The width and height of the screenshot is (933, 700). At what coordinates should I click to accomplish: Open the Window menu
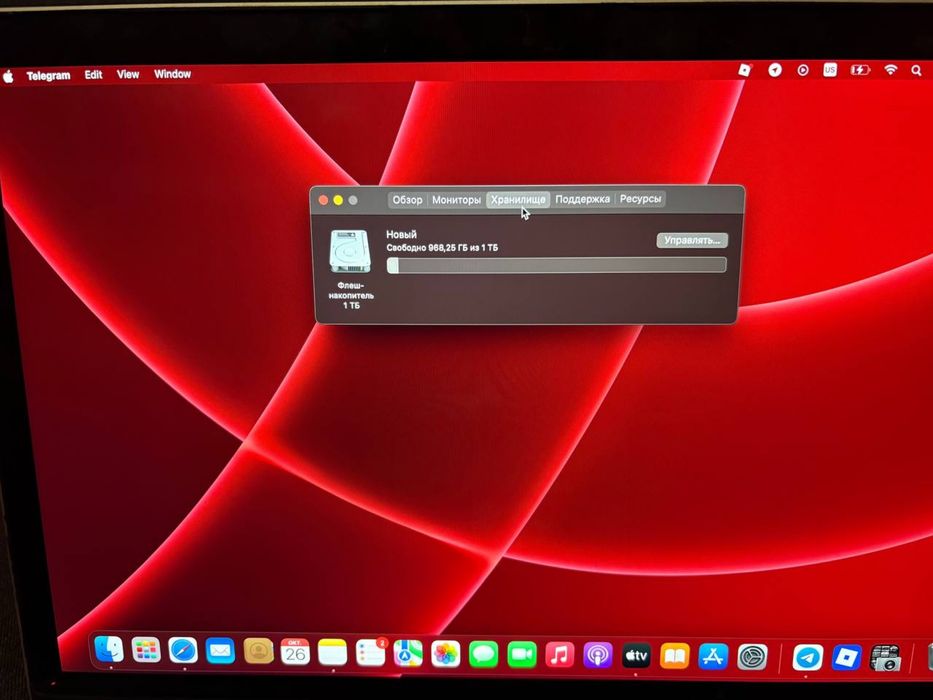(172, 74)
